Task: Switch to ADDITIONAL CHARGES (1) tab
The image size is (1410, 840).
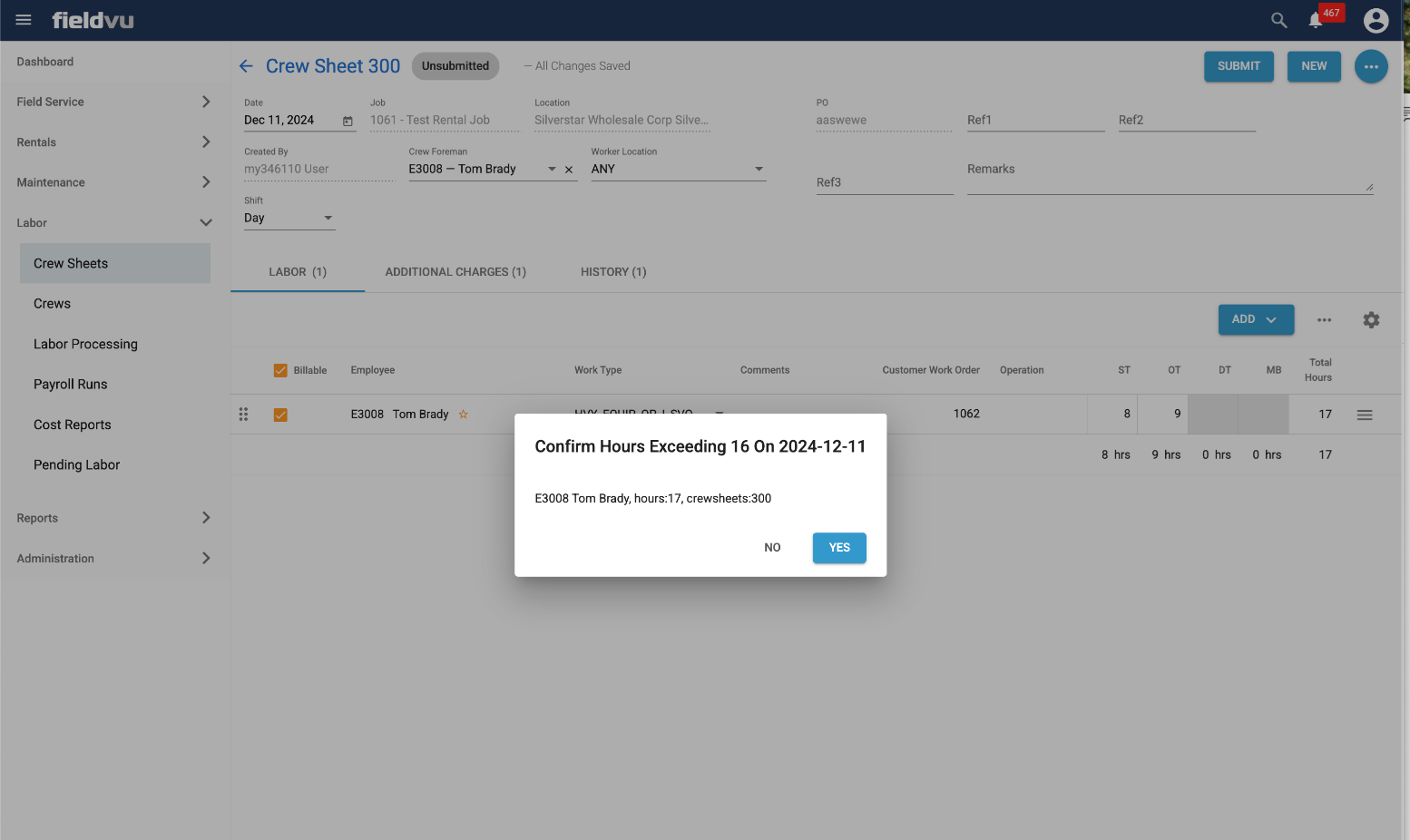Action: pyautogui.click(x=455, y=272)
